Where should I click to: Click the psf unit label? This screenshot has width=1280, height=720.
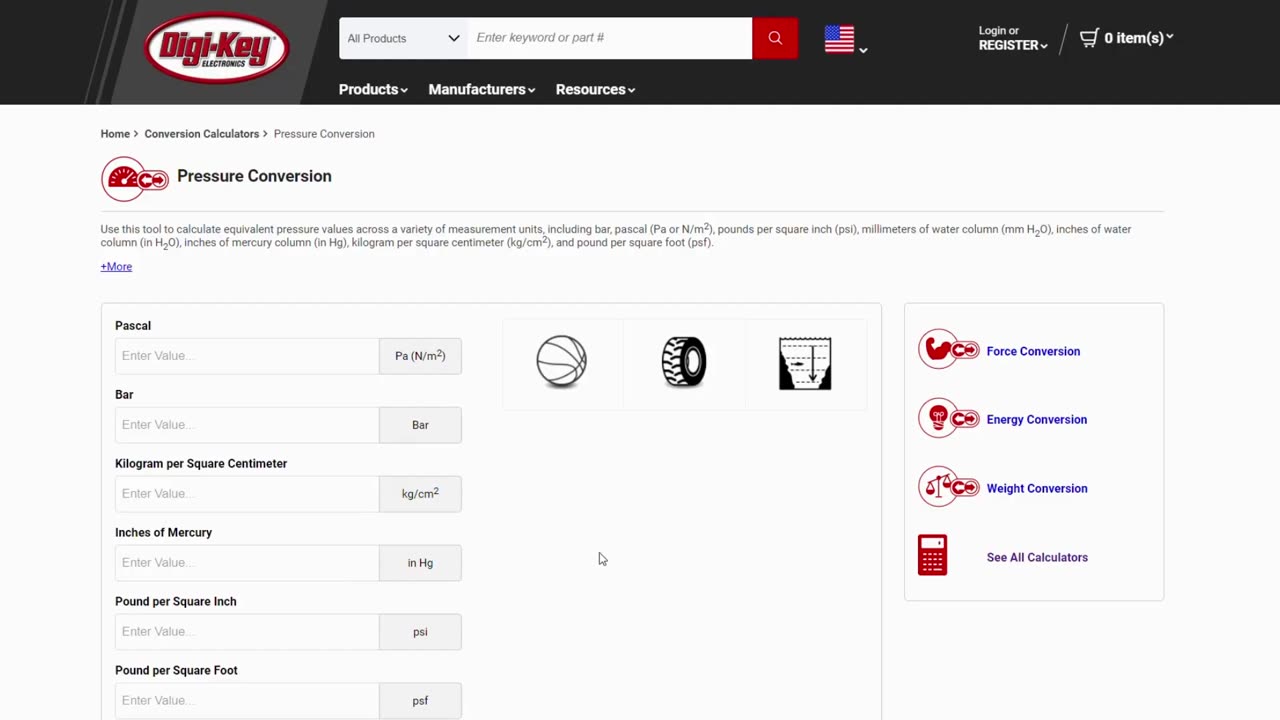coord(420,701)
